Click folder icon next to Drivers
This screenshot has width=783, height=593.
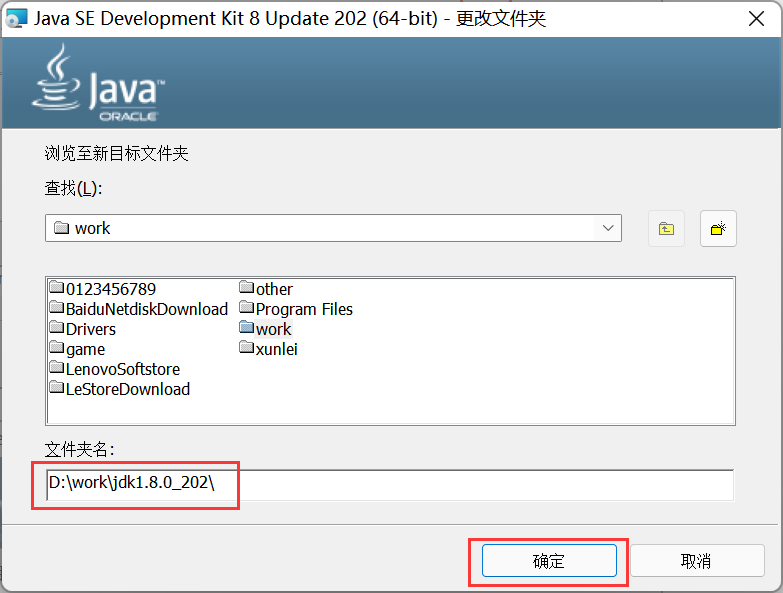pyautogui.click(x=57, y=327)
